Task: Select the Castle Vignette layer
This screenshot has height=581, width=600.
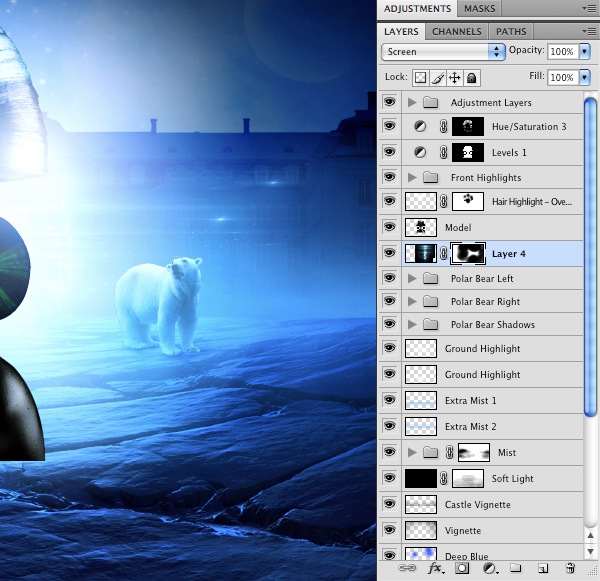Action: click(481, 504)
